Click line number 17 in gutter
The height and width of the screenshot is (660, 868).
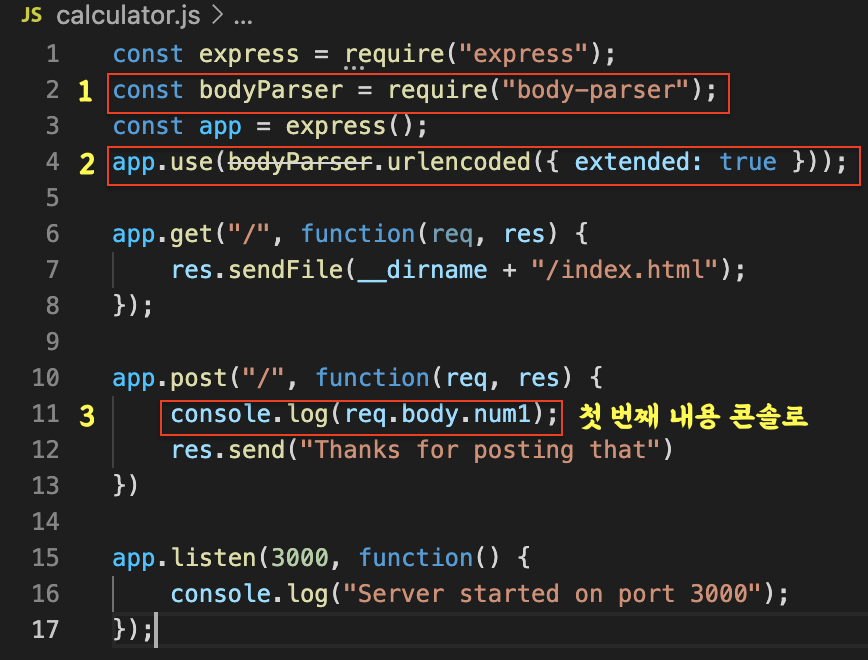(45, 630)
